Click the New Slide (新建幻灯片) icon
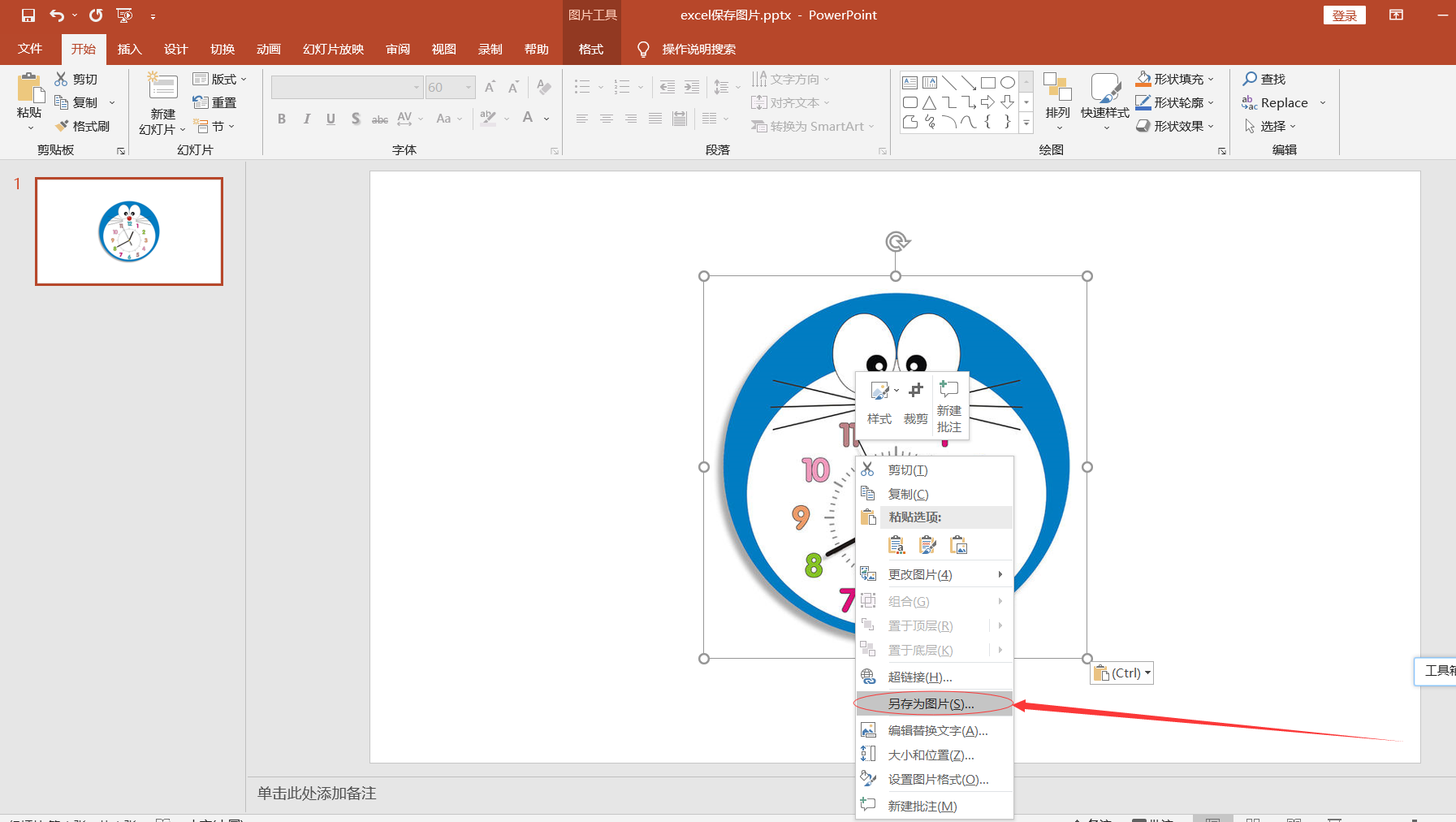The image size is (1456, 822). (x=162, y=88)
